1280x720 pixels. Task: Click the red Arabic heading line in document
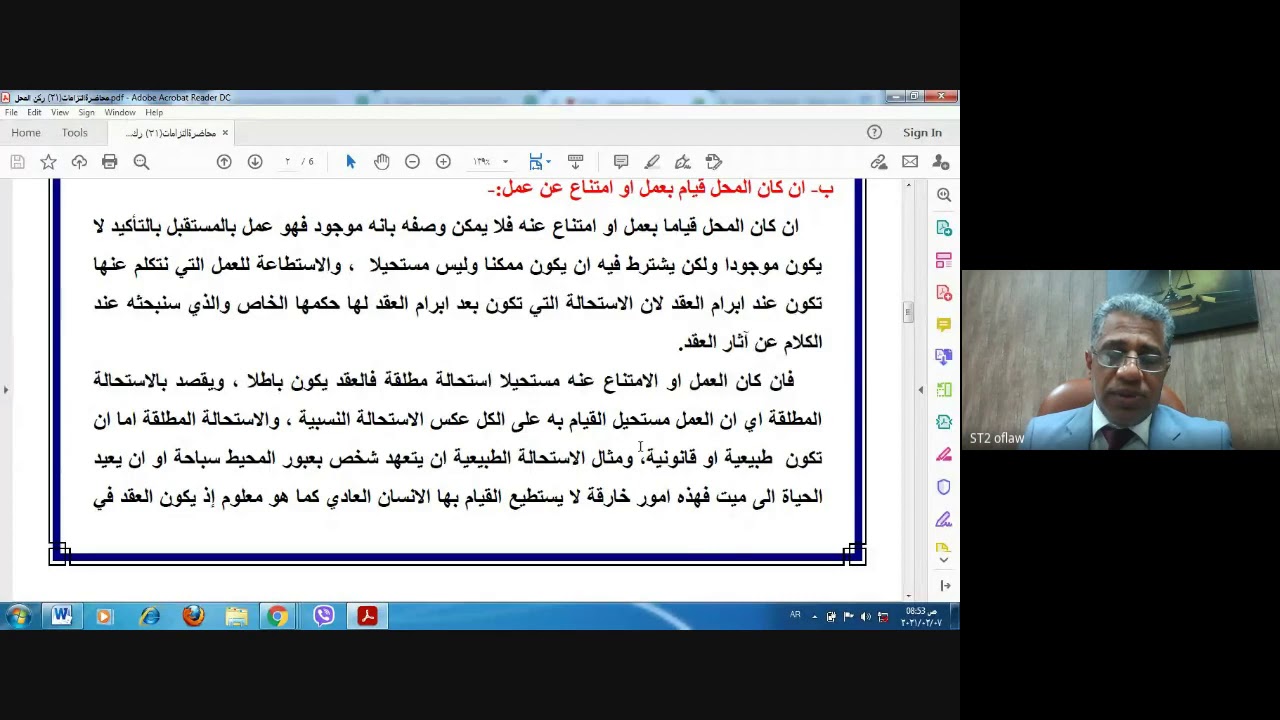tap(660, 188)
